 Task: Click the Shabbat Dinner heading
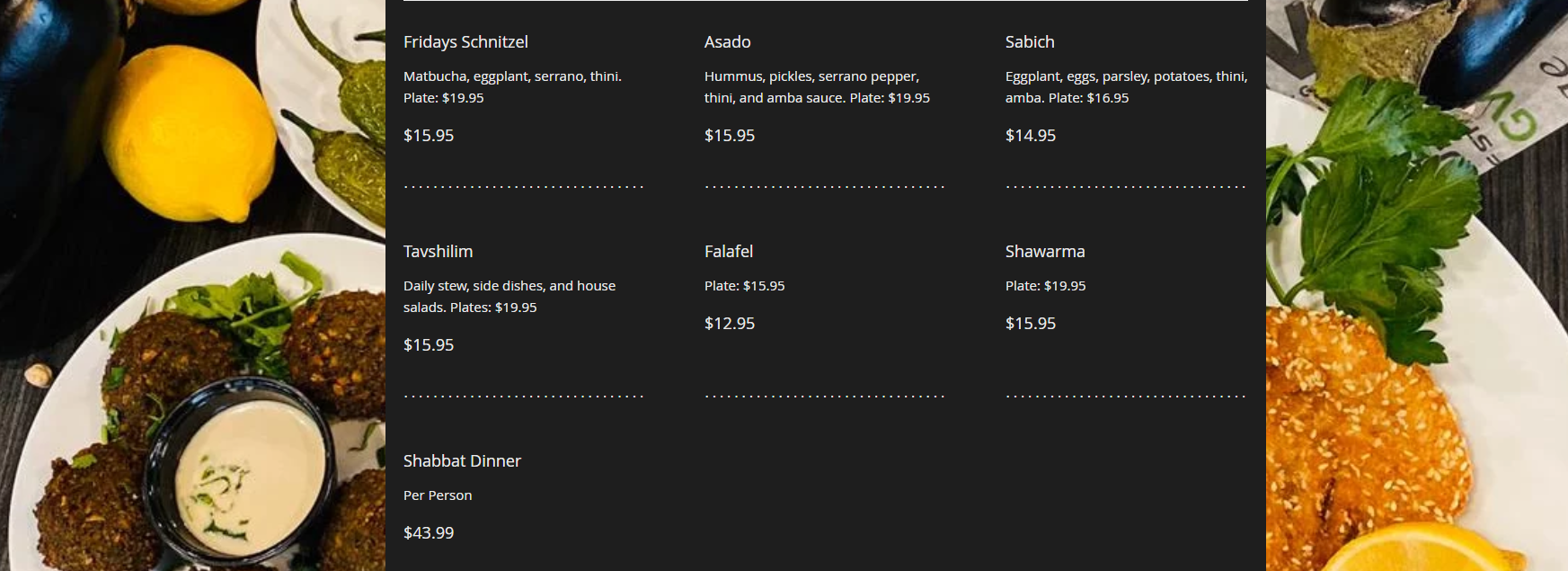[462, 461]
